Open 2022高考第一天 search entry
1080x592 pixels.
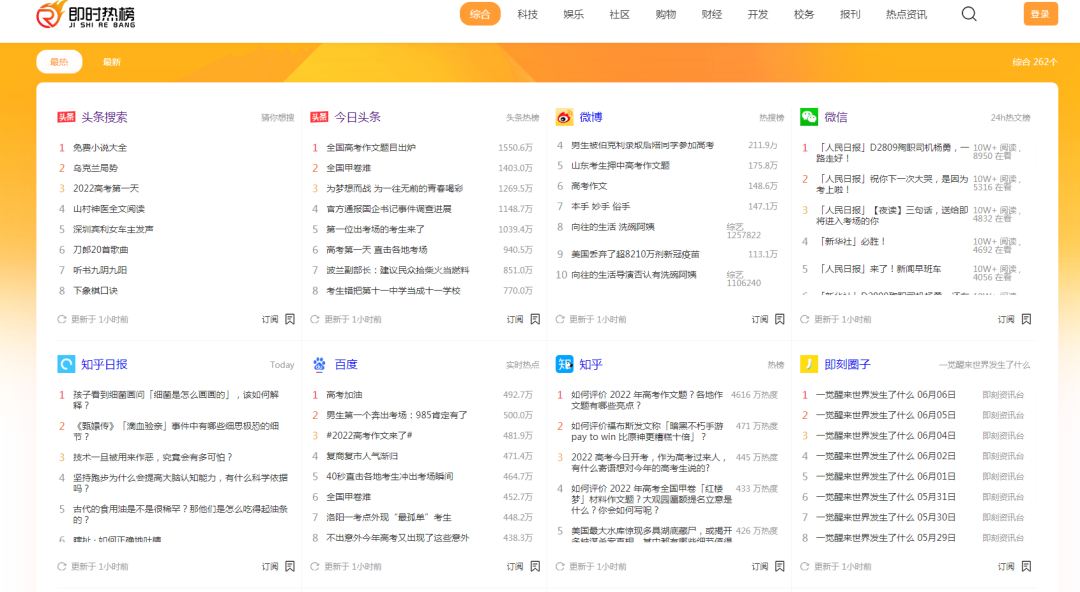click(106, 188)
